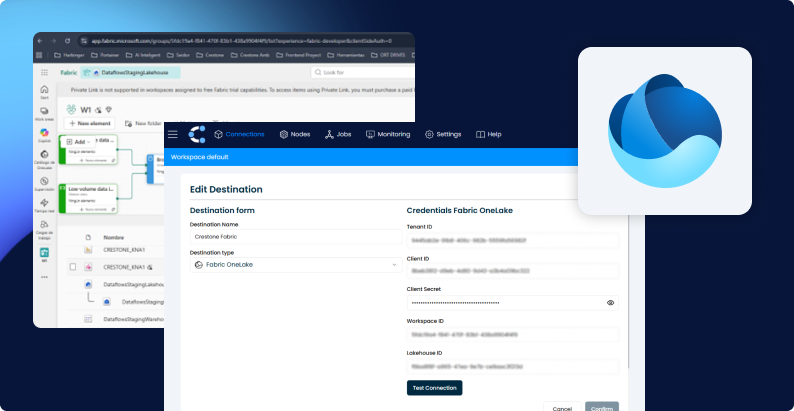Click the New folder button
Viewport: 794px width, 411px height.
click(x=143, y=123)
